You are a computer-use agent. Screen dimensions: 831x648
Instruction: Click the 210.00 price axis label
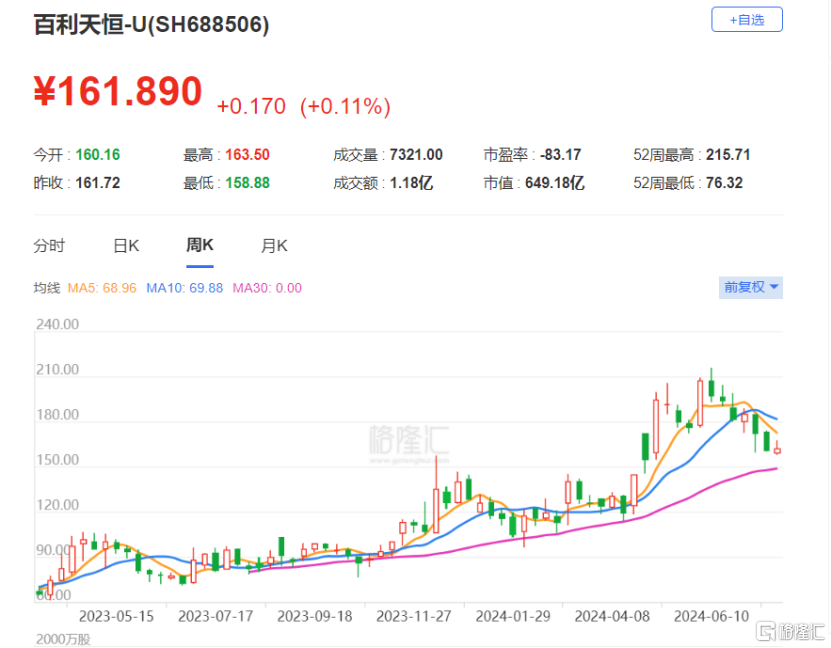[57, 369]
